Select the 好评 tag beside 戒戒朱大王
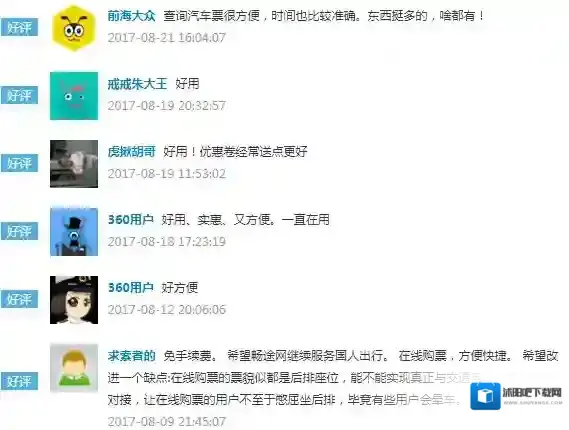This screenshot has height=430, width=569. pyautogui.click(x=19, y=95)
